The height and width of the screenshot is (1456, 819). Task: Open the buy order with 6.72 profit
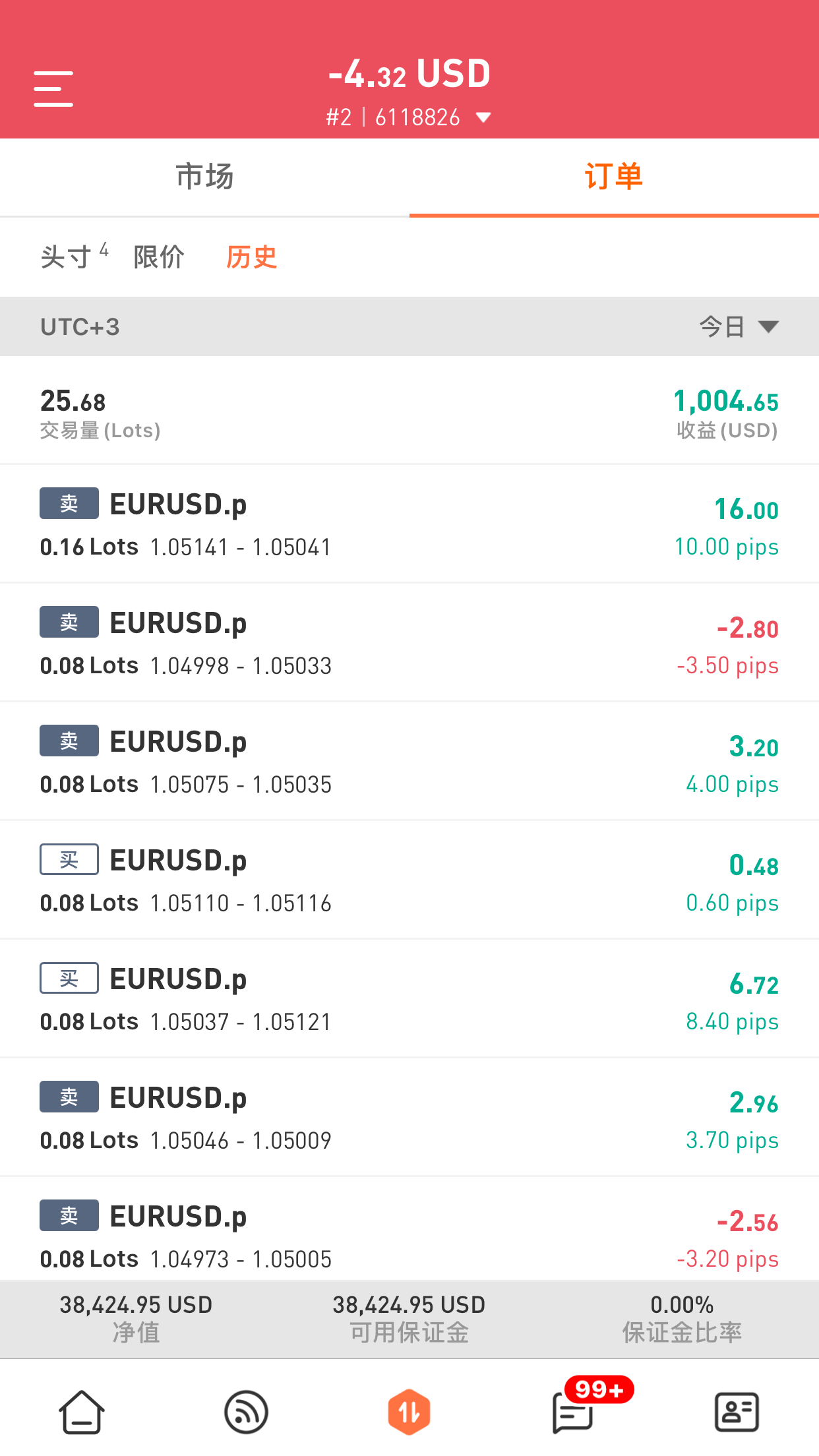[x=409, y=999]
